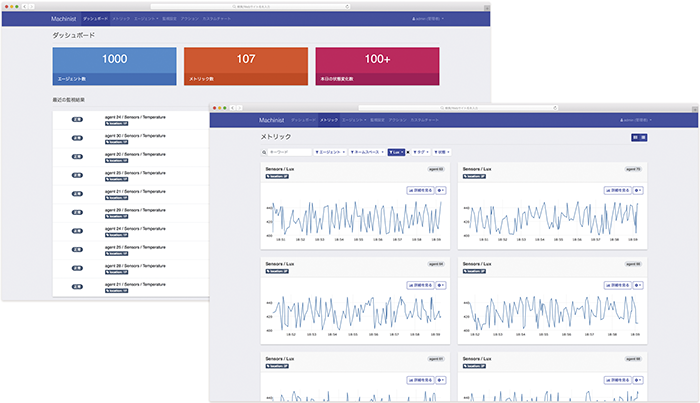
Task: Click 詳細を見る on agent 63 chart
Action: click(x=420, y=189)
